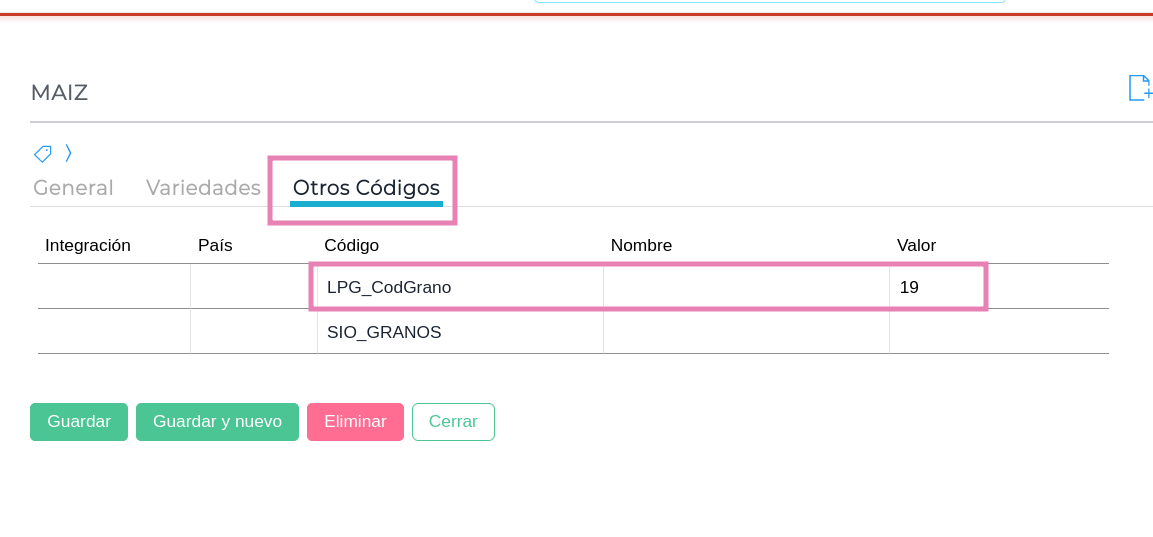Select the LPG_CodGrano code cell
The width and height of the screenshot is (1153, 537).
[x=460, y=287]
